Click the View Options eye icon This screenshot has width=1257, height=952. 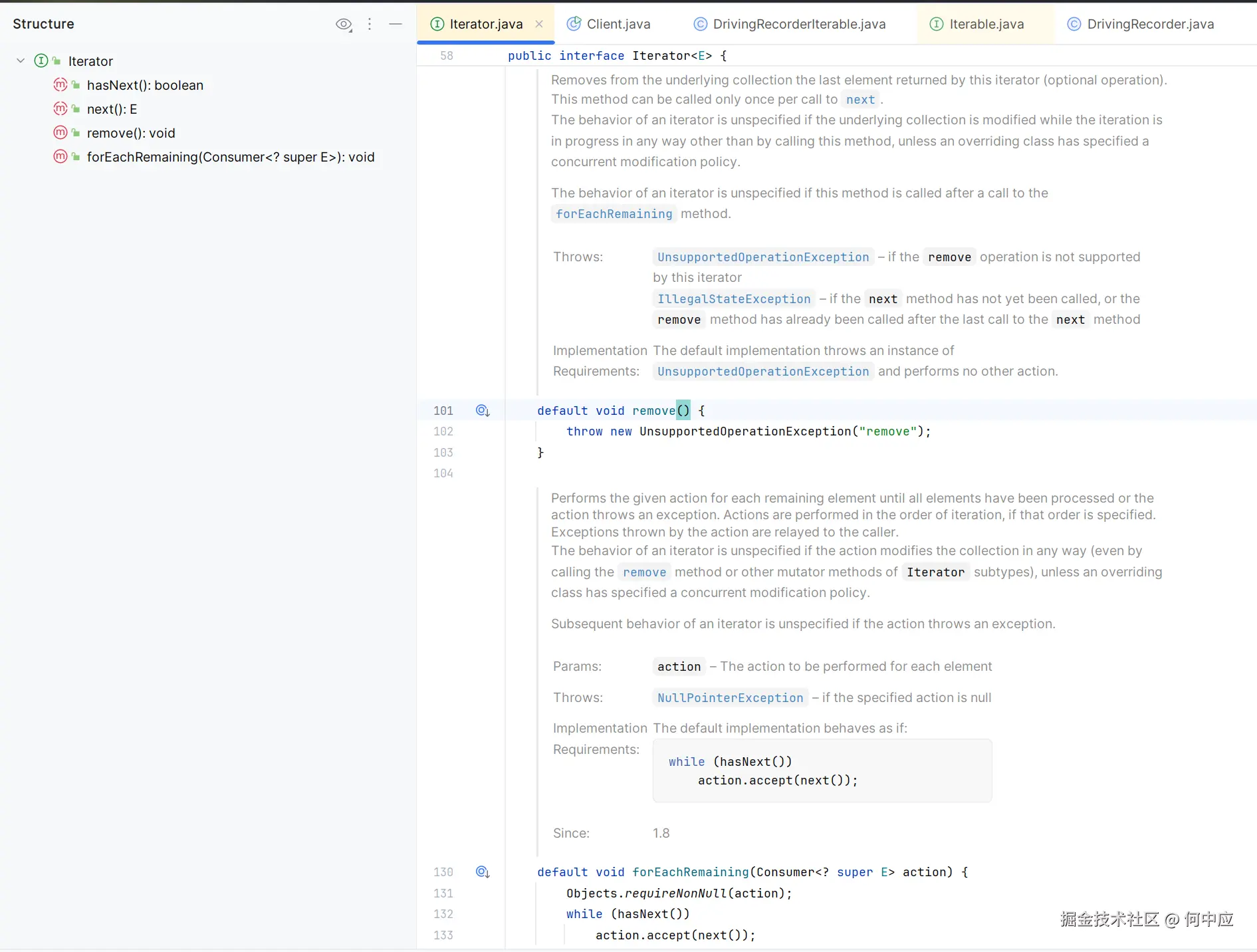click(x=344, y=25)
